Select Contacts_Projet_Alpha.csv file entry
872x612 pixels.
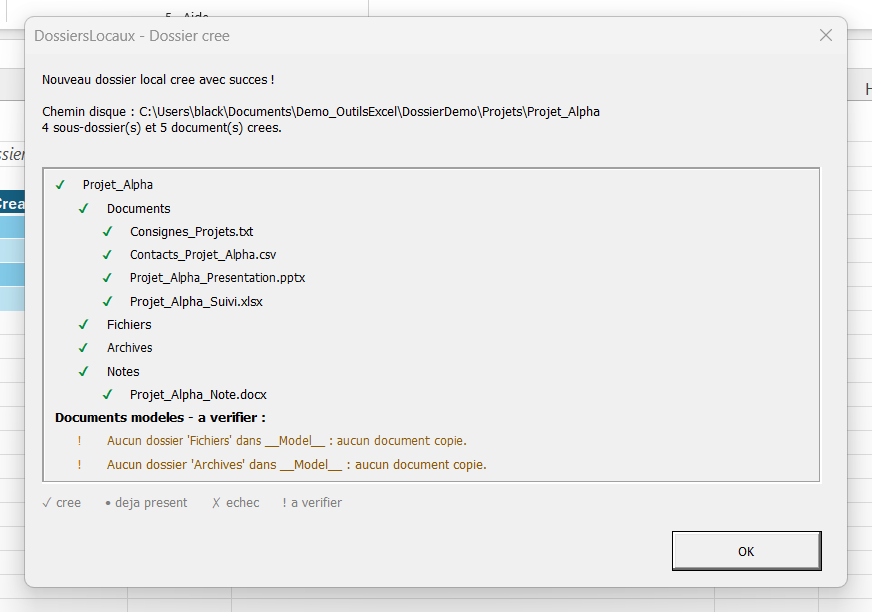click(x=203, y=255)
